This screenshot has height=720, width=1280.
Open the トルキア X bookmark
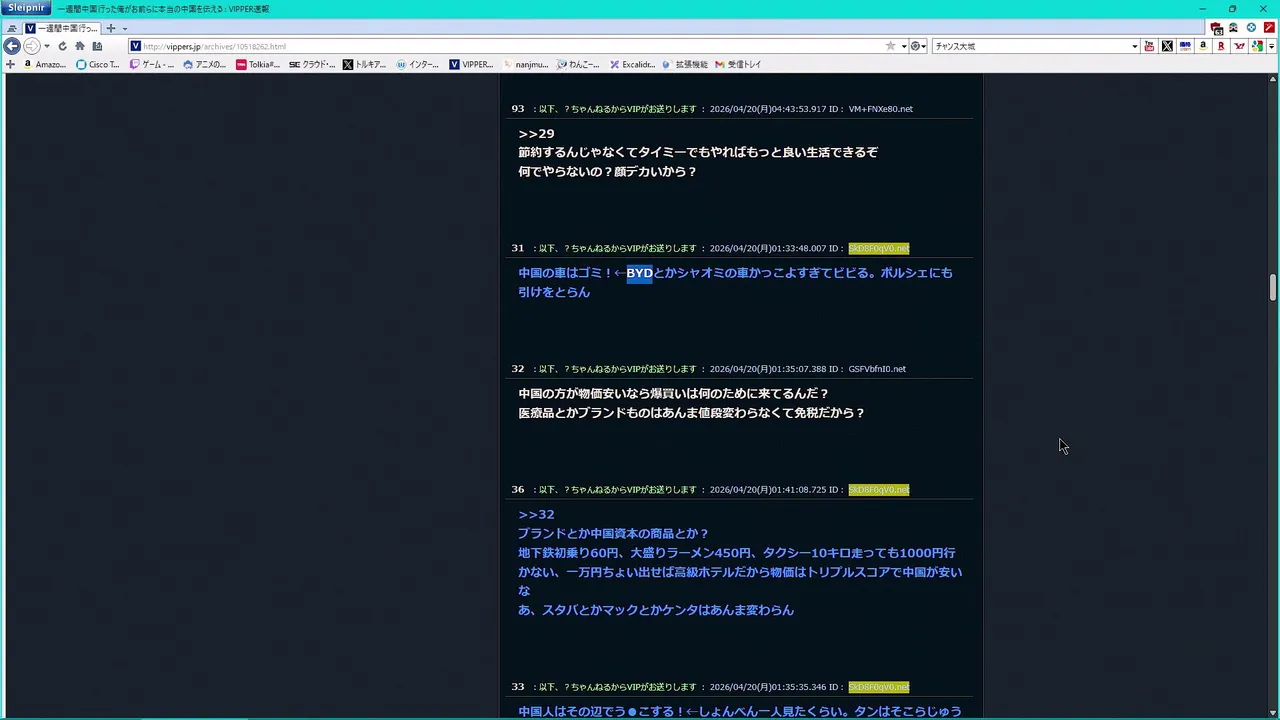click(x=365, y=64)
